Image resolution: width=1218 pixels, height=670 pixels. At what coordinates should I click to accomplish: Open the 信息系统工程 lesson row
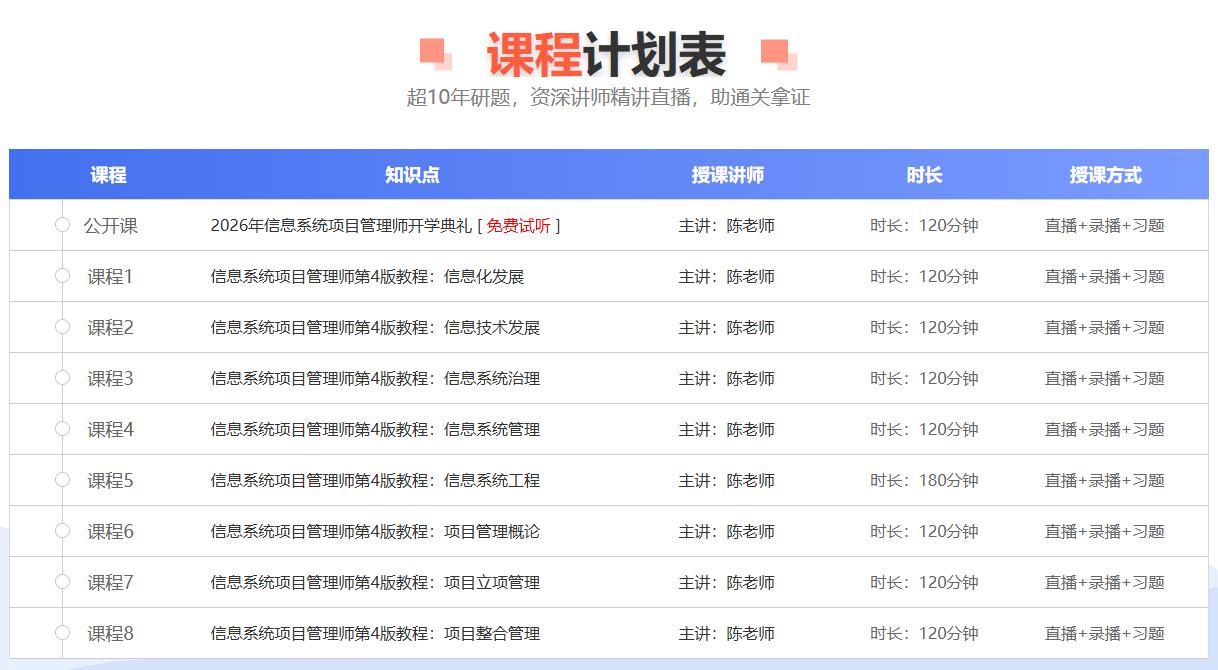(x=375, y=481)
